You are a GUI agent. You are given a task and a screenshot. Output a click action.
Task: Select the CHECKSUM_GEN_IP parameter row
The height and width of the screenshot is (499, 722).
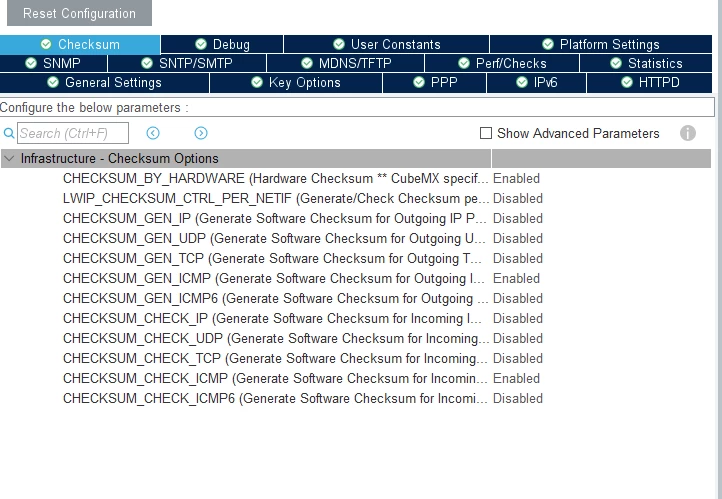[x=274, y=218]
